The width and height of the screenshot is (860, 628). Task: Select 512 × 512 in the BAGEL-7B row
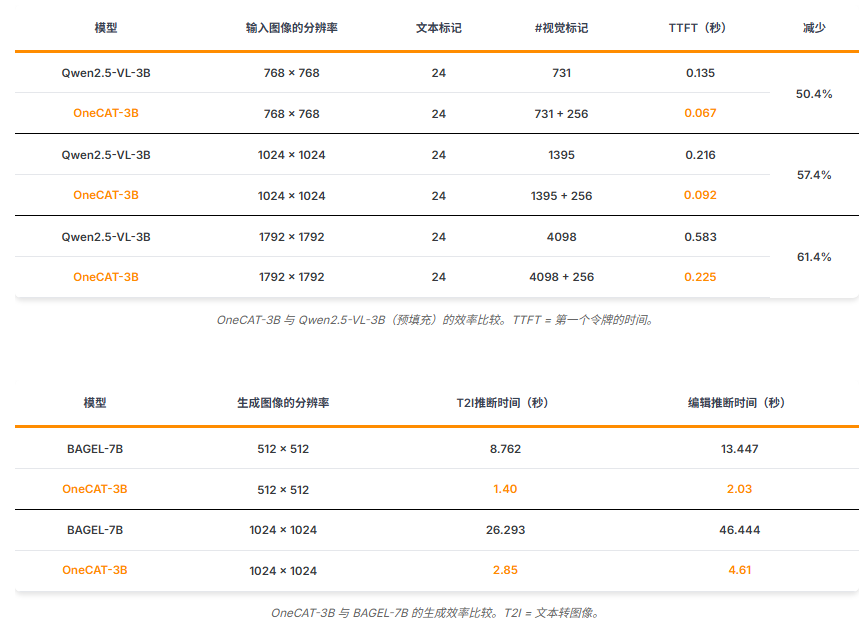click(283, 449)
